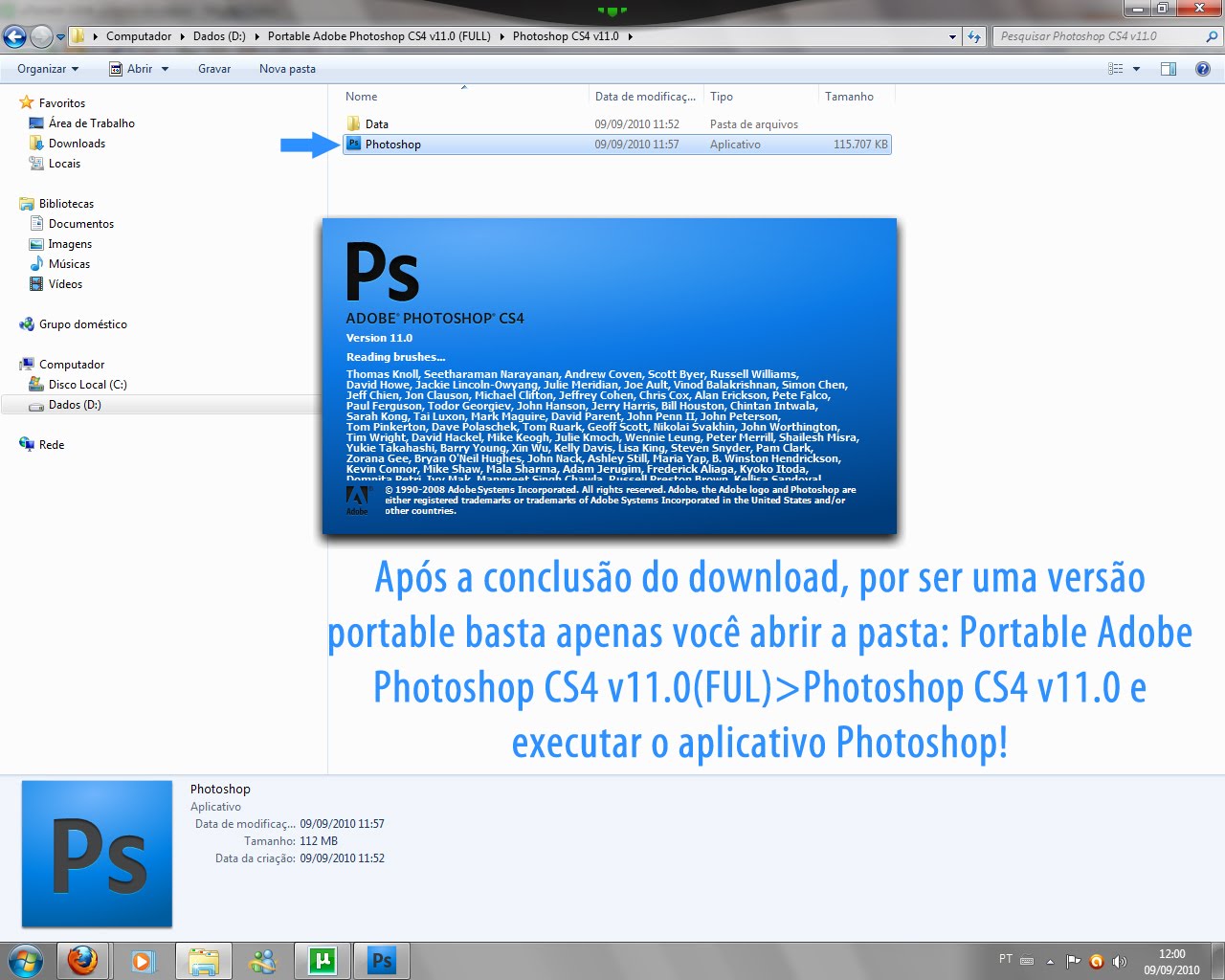1225x980 pixels.
Task: Click the Photoshop taskbar icon
Action: [x=382, y=960]
